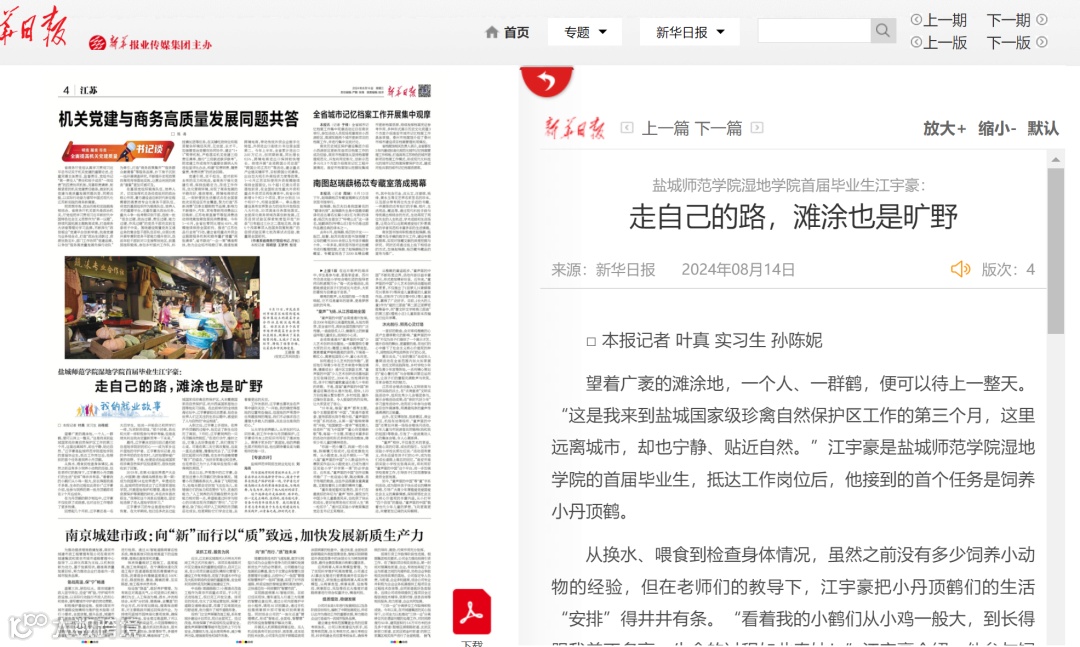Click the 下一篇 right arrow icon

756,127
